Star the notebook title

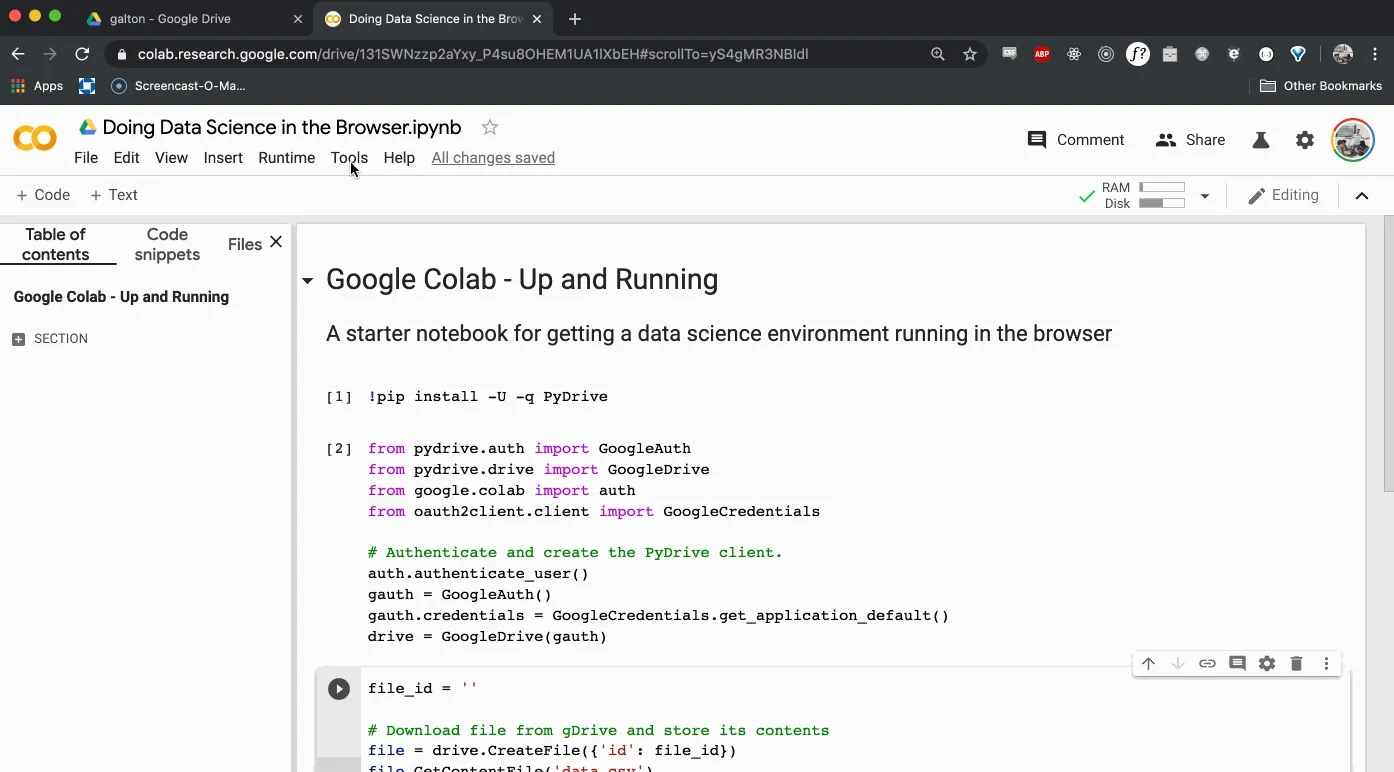click(x=490, y=127)
